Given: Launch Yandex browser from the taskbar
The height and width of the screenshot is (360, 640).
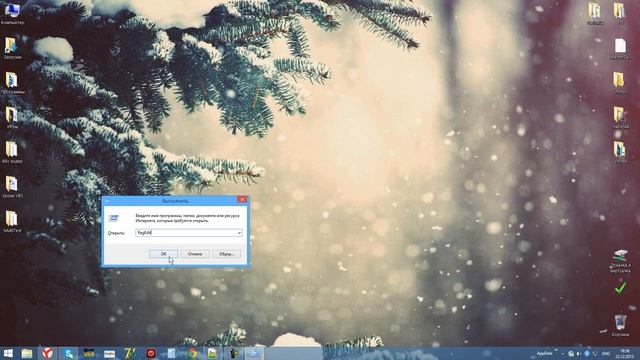Looking at the screenshot, I should click(x=48, y=353).
